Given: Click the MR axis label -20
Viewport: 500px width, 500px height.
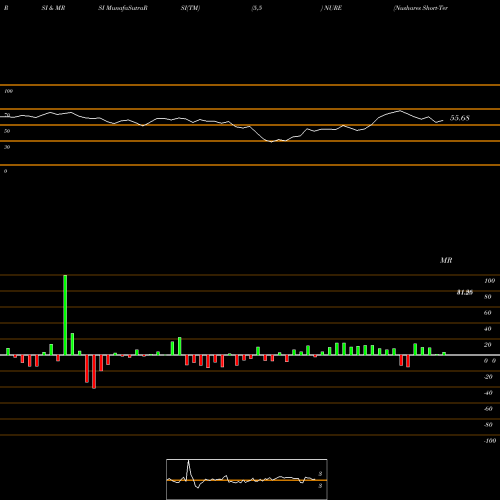Looking at the screenshot, I should pos(488,377).
